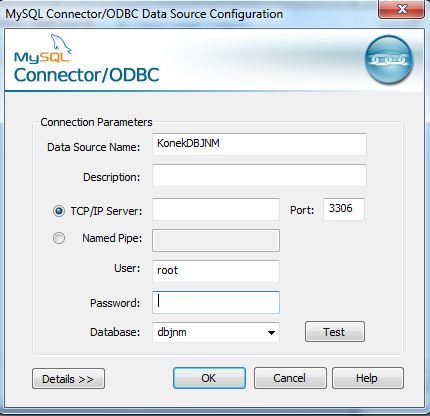Click the Description label
430x416 pixels.
click(x=112, y=177)
